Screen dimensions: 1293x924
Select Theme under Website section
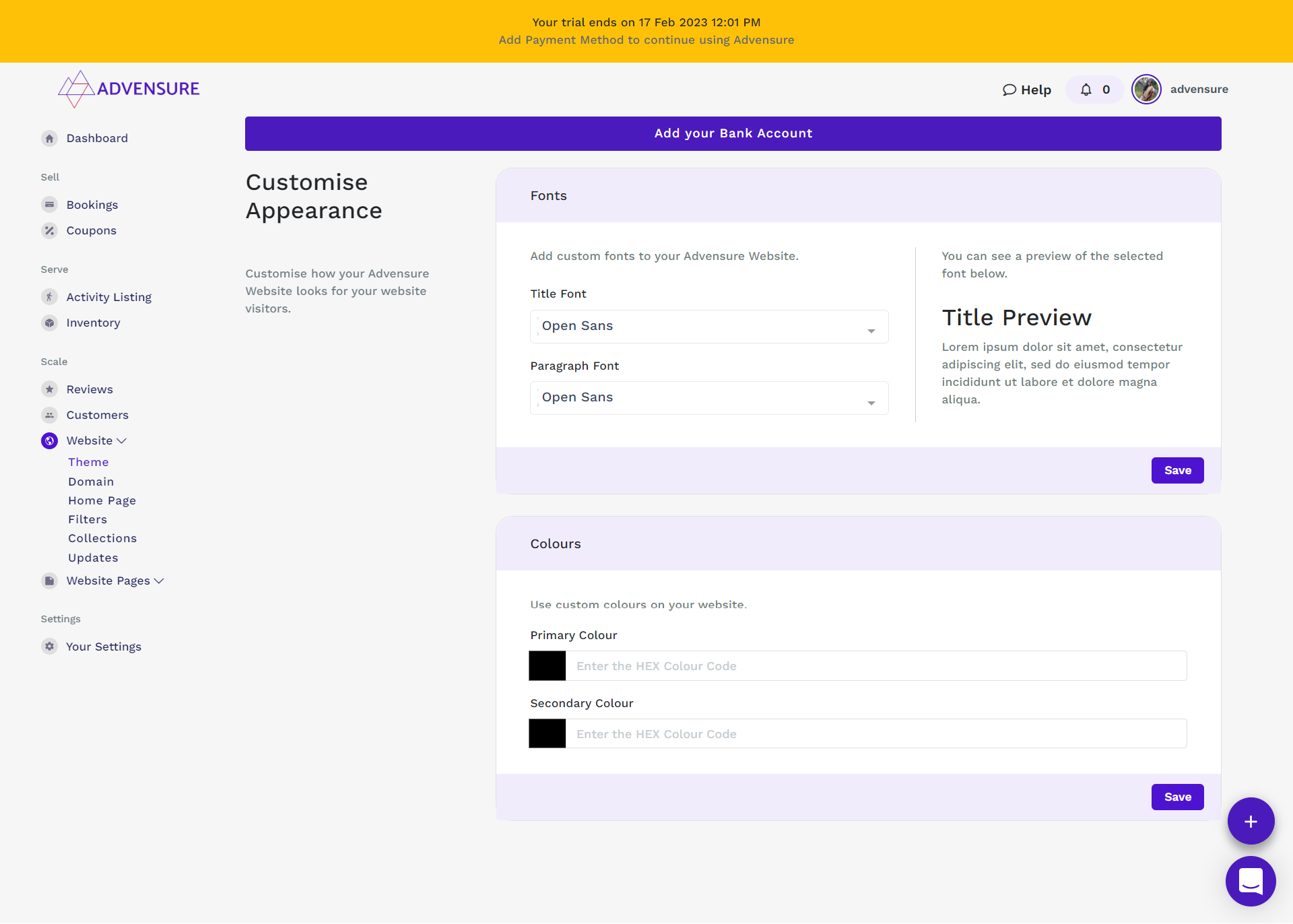[x=88, y=461]
